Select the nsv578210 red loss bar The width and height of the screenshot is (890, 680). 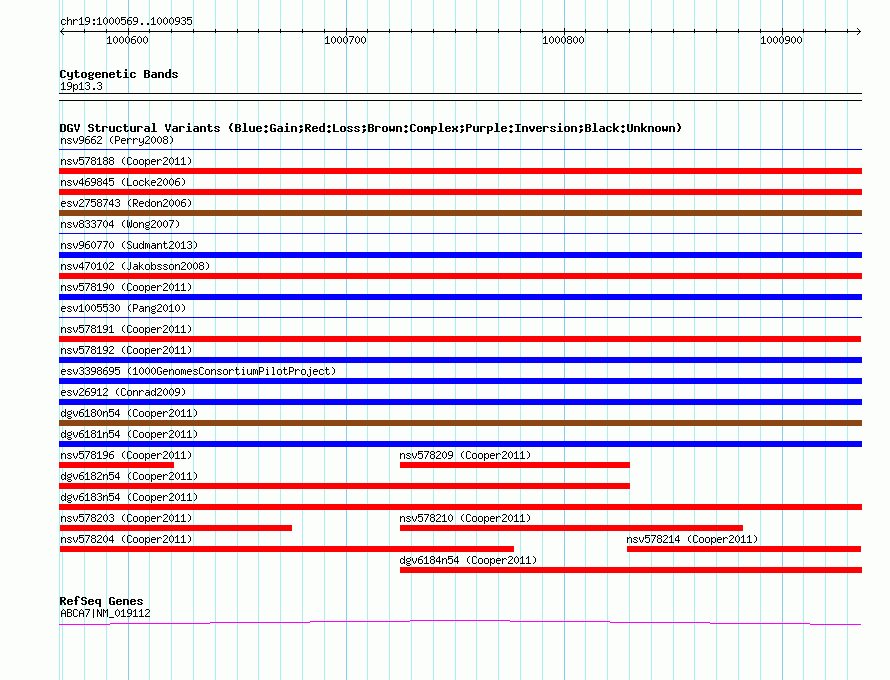[571, 528]
